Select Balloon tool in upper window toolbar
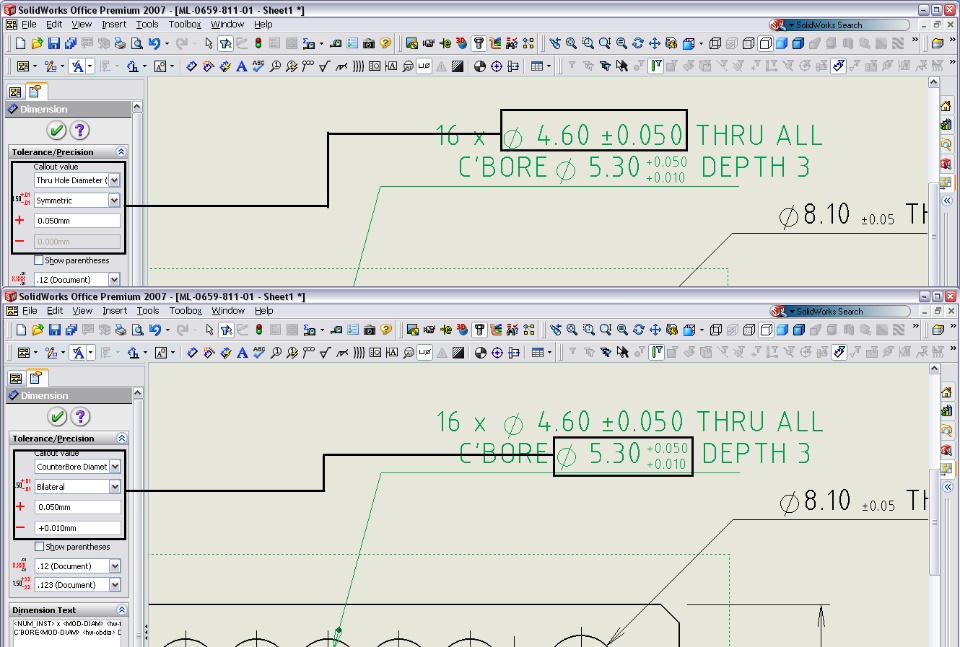This screenshot has height=647, width=960. [275, 66]
